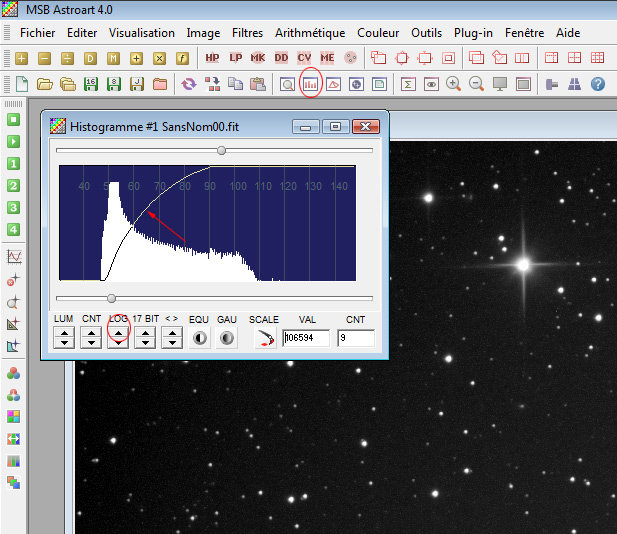This screenshot has height=534, width=617.
Task: Click inside the histogram graph area
Action: click(207, 223)
